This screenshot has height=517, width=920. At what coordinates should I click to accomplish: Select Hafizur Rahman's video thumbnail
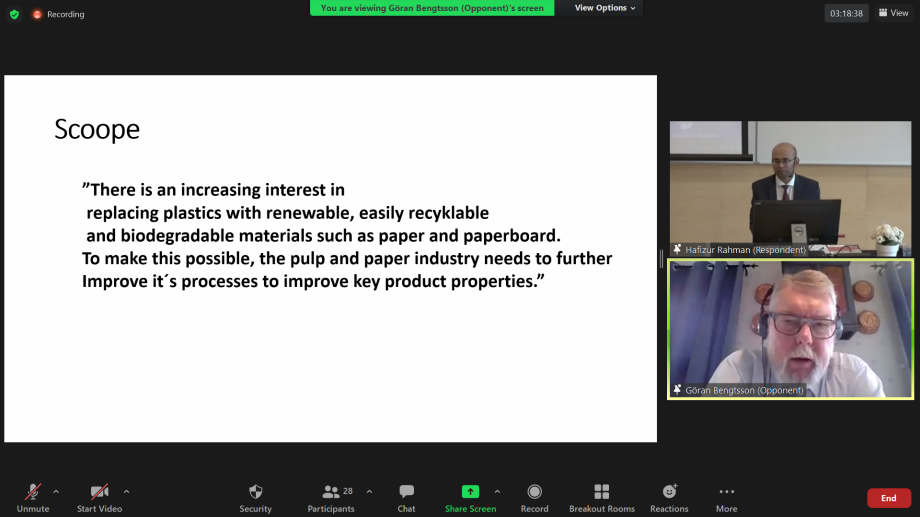pyautogui.click(x=790, y=189)
